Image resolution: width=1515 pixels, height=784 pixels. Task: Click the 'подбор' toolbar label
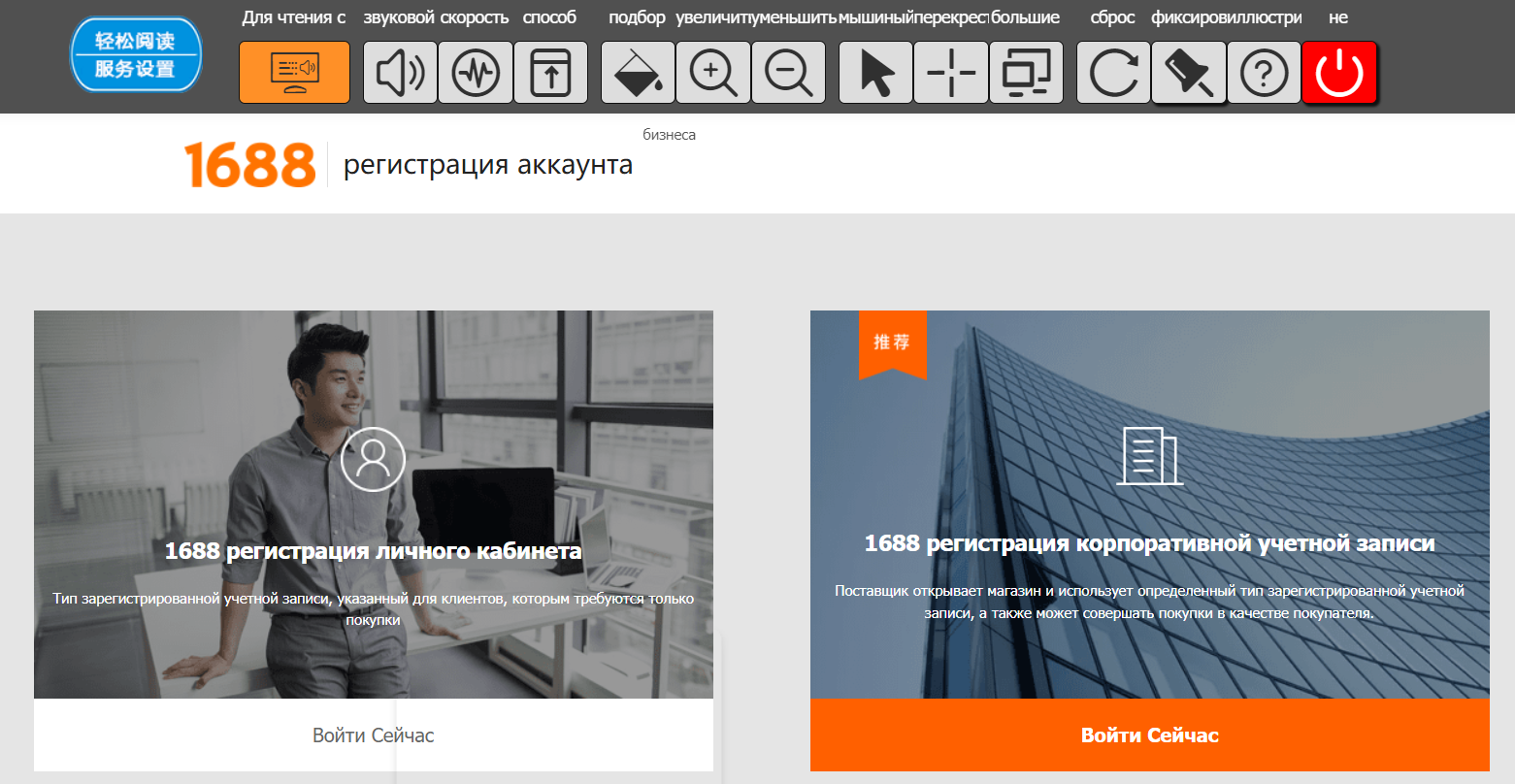click(638, 17)
